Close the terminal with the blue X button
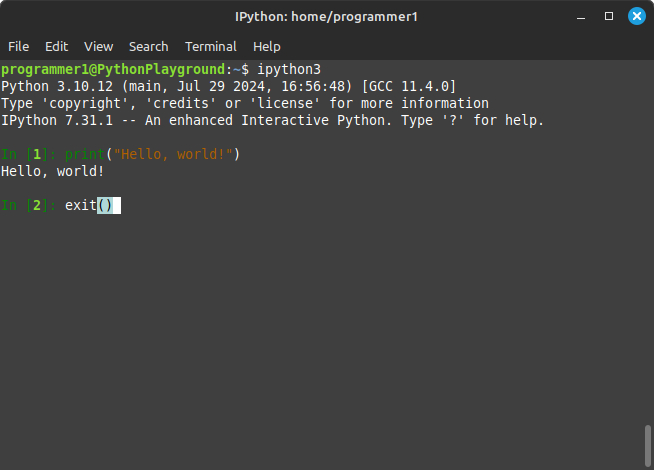The width and height of the screenshot is (654, 470). [x=636, y=16]
